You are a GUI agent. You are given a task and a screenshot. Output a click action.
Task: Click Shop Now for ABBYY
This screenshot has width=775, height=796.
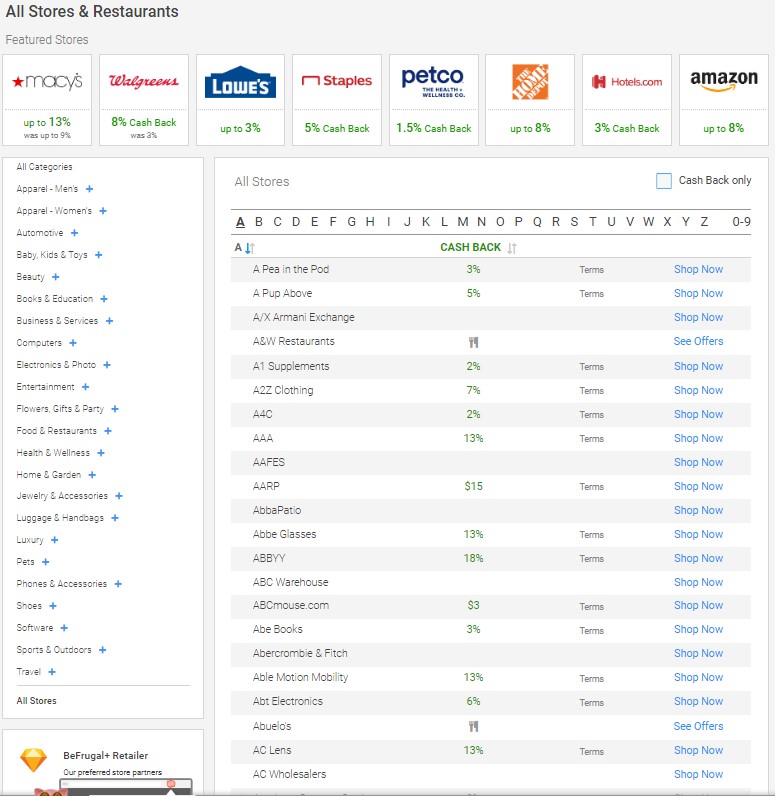[x=698, y=558]
